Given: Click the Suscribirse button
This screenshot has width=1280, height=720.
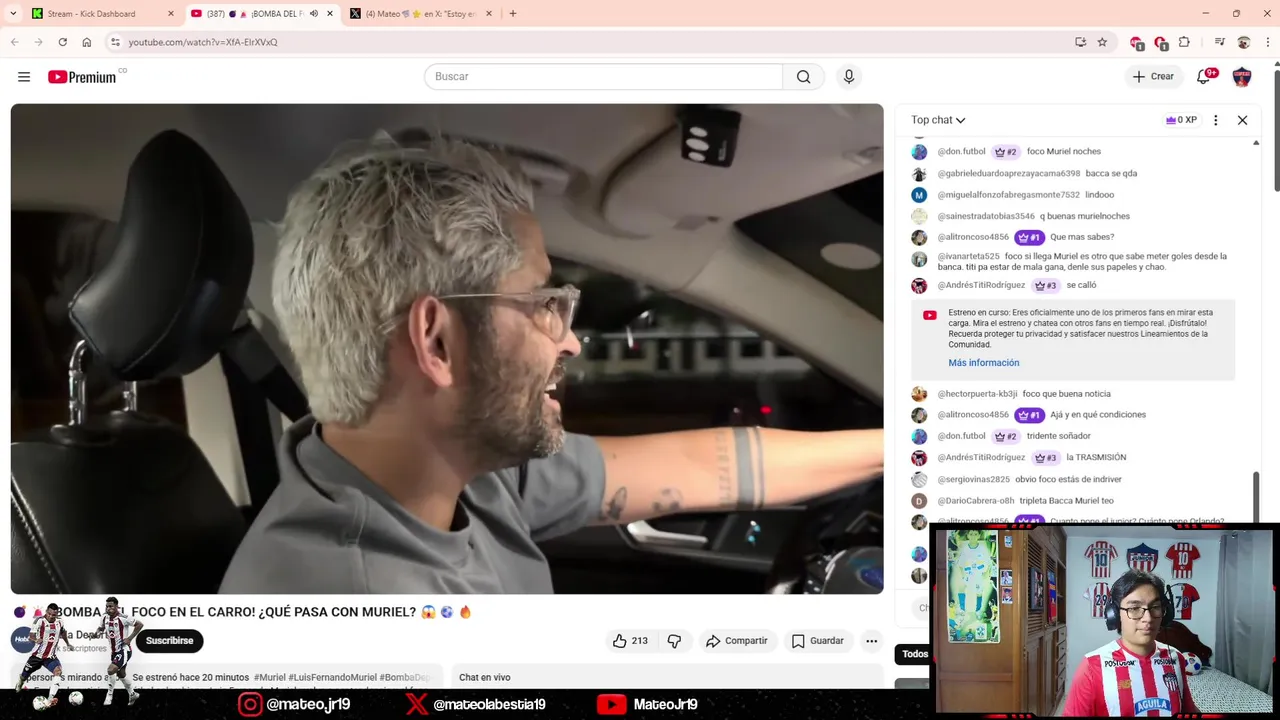Looking at the screenshot, I should tap(170, 641).
